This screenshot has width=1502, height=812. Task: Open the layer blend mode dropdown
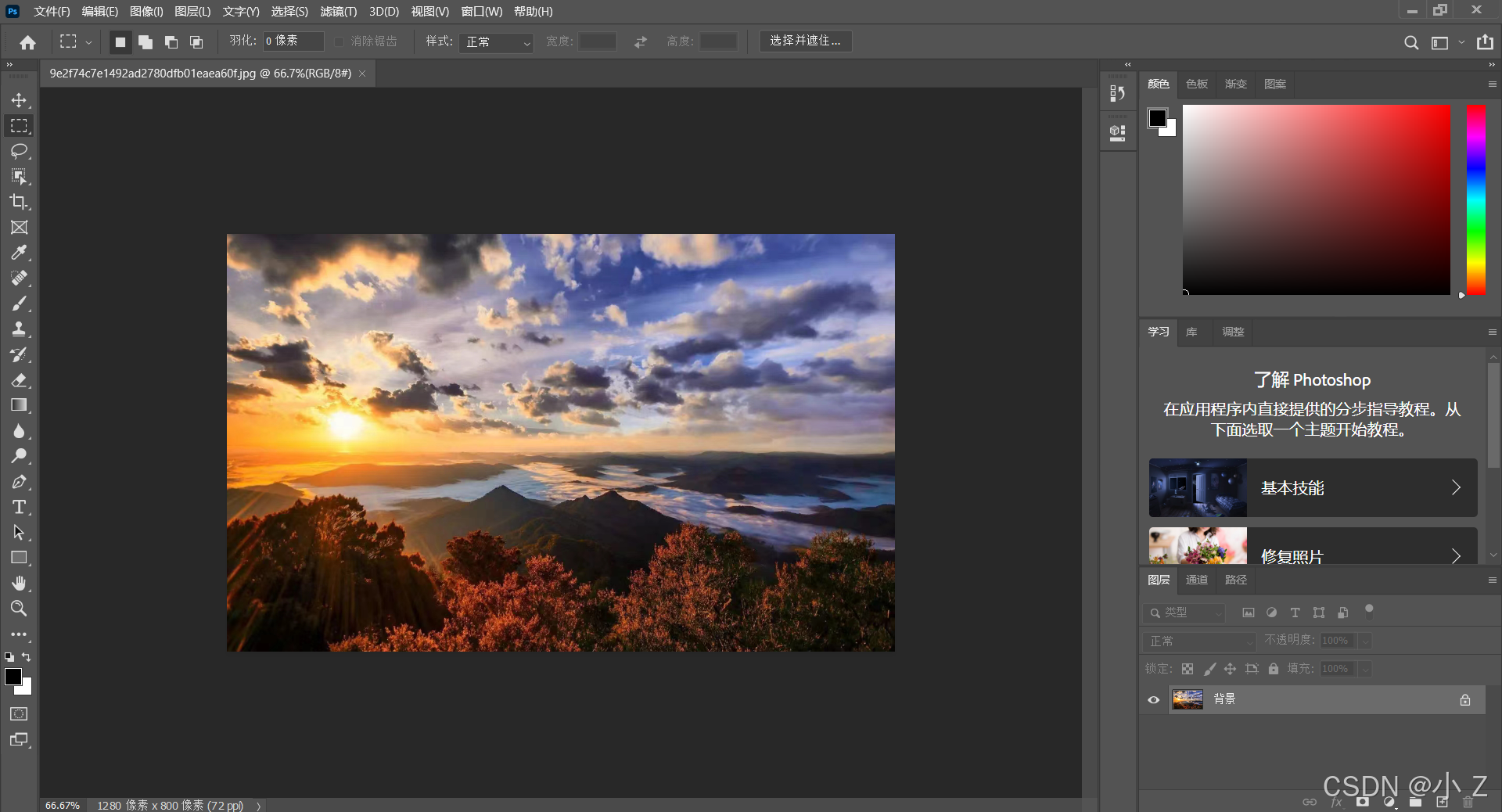[1198, 641]
